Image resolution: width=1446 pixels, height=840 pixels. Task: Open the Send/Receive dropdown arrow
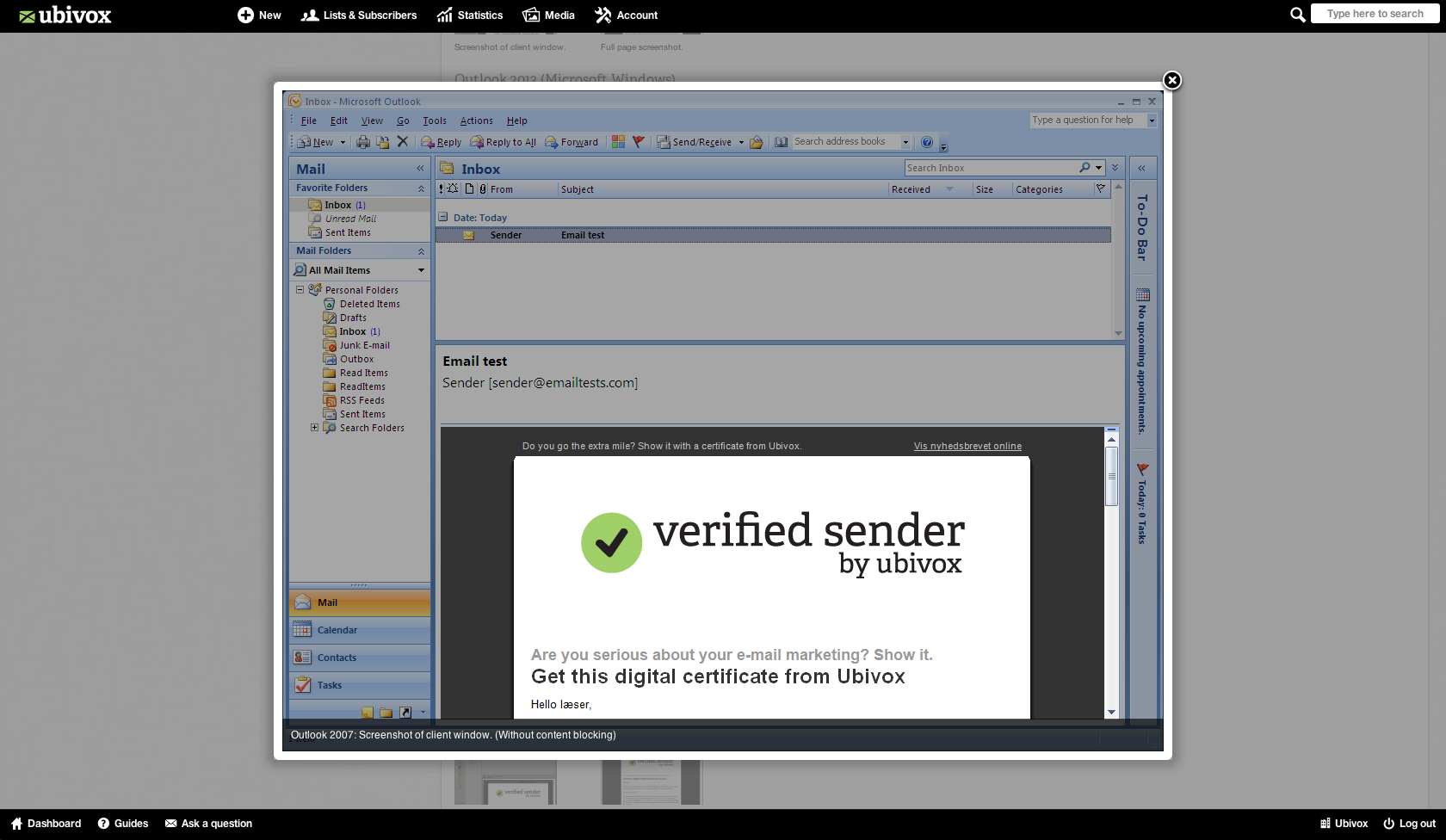click(x=741, y=142)
